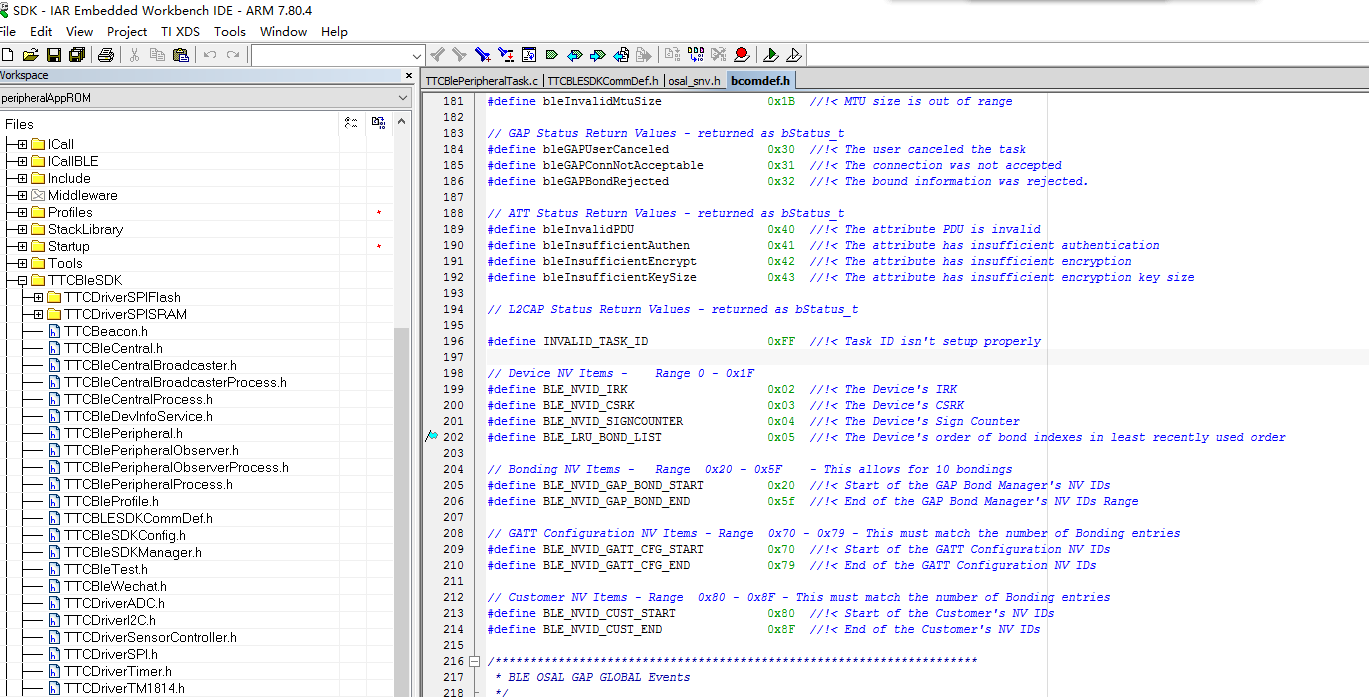Click the Paste clipboard icon
Screen dimensions: 1369x697
click(181, 55)
